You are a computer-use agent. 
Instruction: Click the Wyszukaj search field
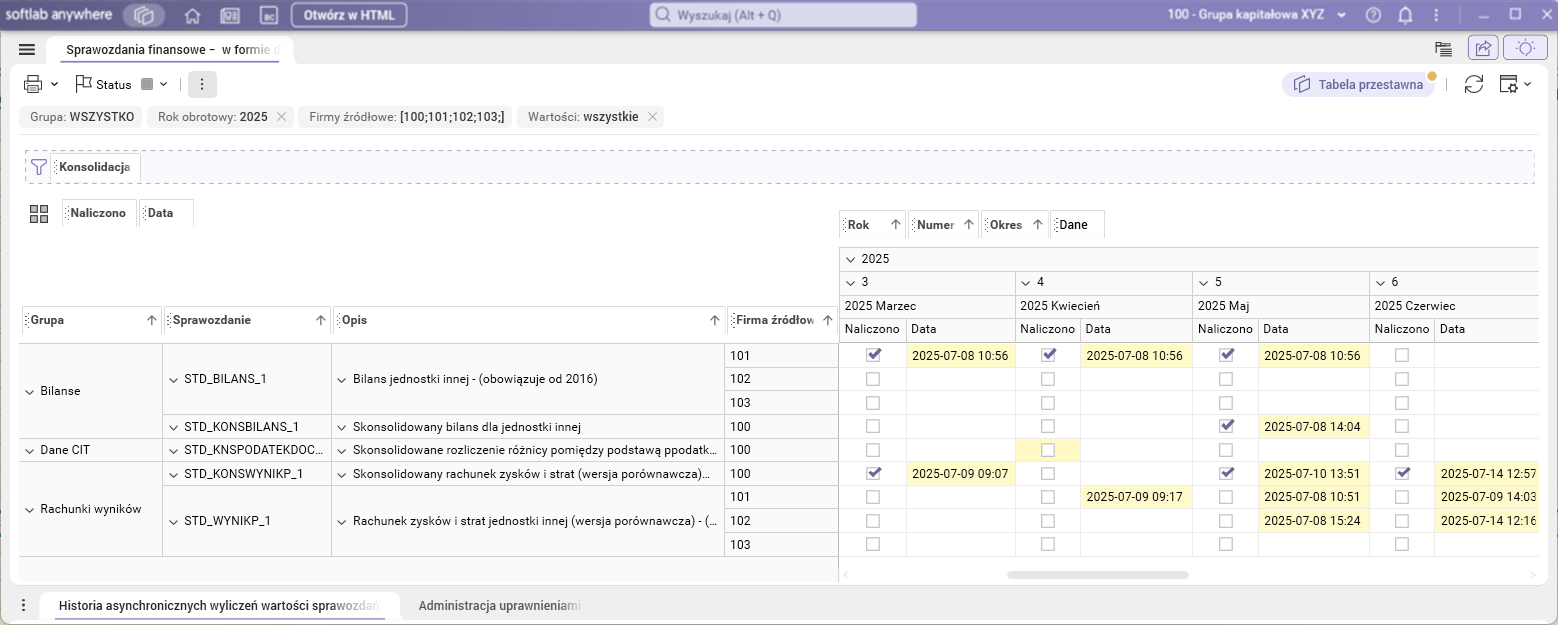(x=783, y=15)
